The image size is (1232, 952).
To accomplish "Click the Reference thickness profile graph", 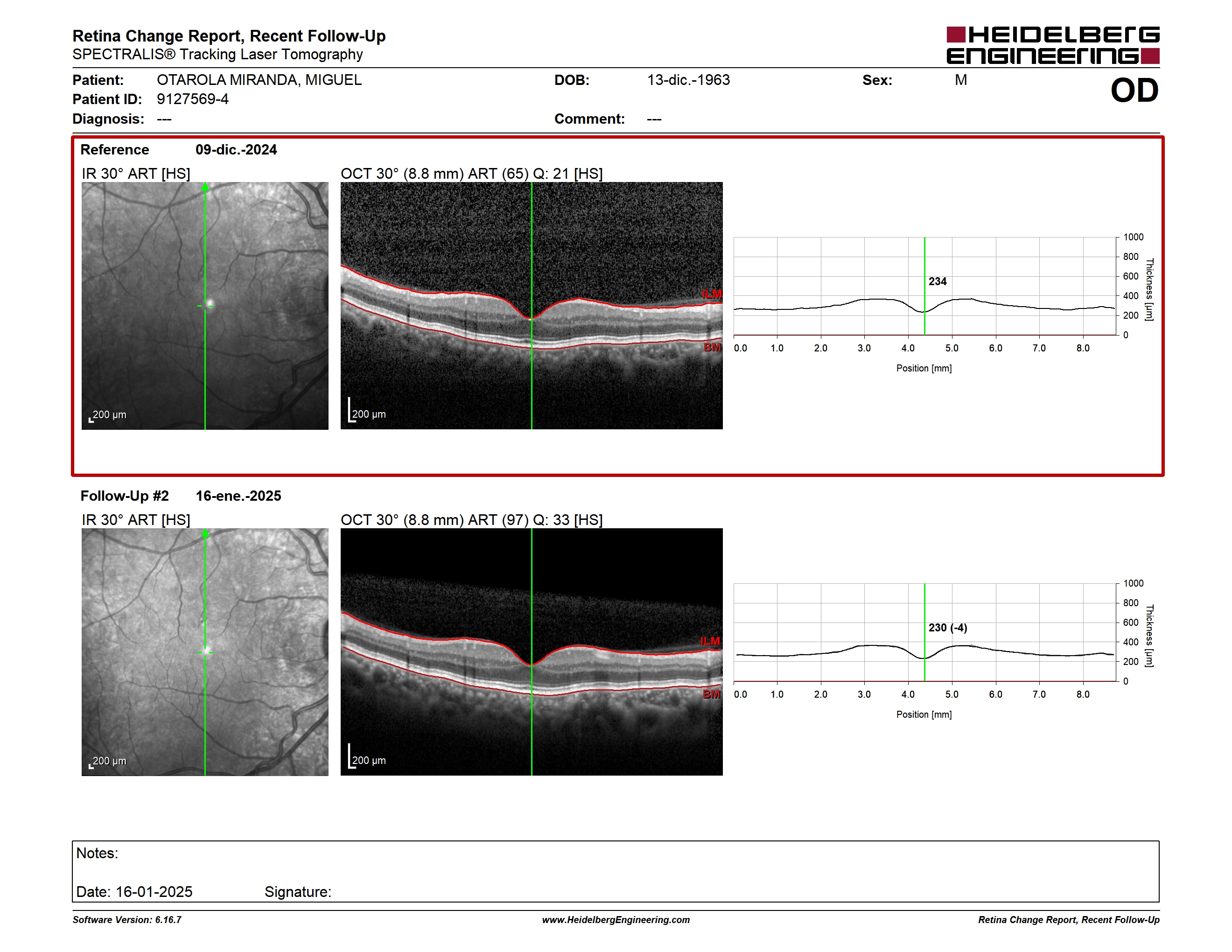I will point(925,286).
